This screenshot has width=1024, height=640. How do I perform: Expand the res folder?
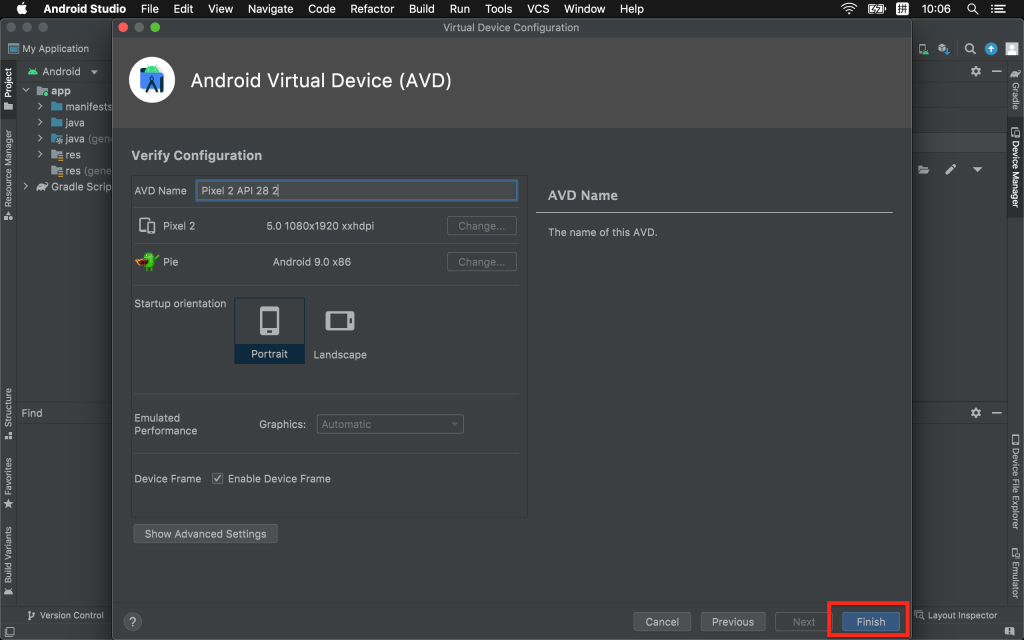[x=40, y=154]
